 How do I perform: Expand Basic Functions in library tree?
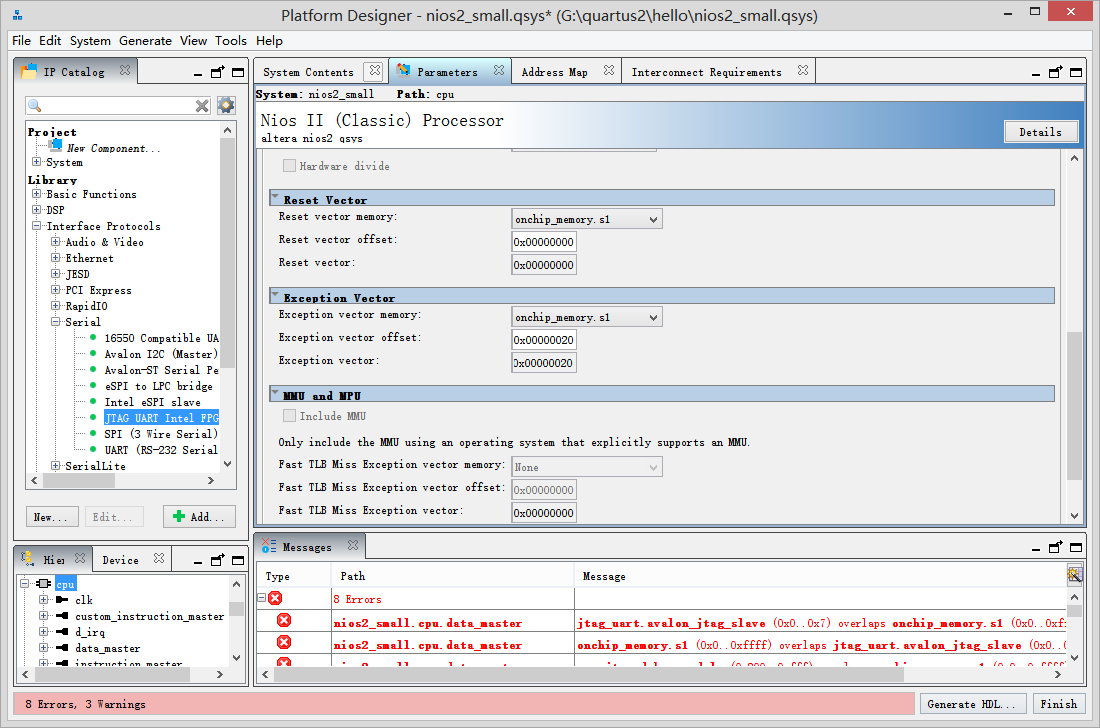(36, 194)
